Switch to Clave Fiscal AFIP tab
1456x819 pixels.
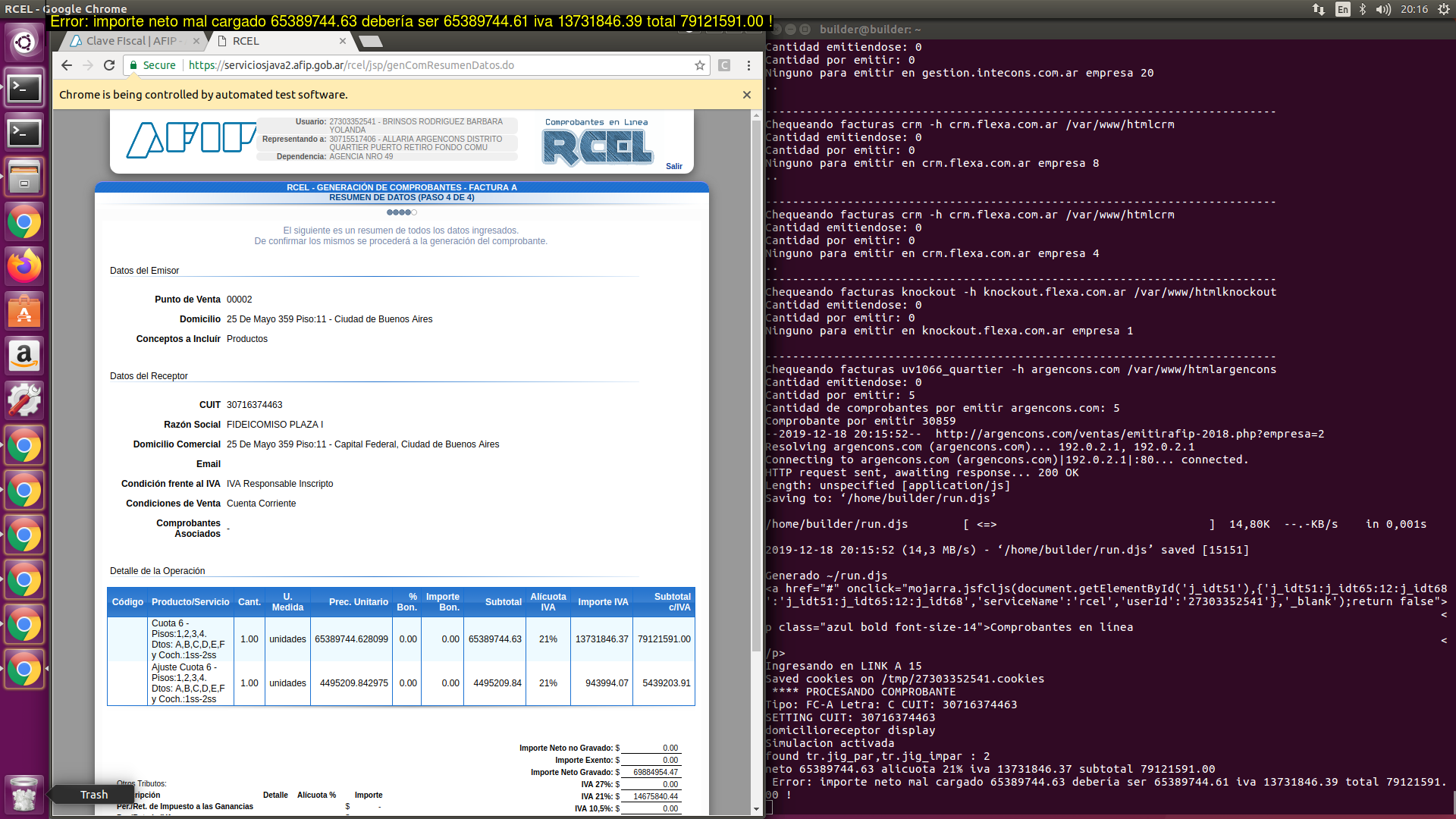[131, 41]
